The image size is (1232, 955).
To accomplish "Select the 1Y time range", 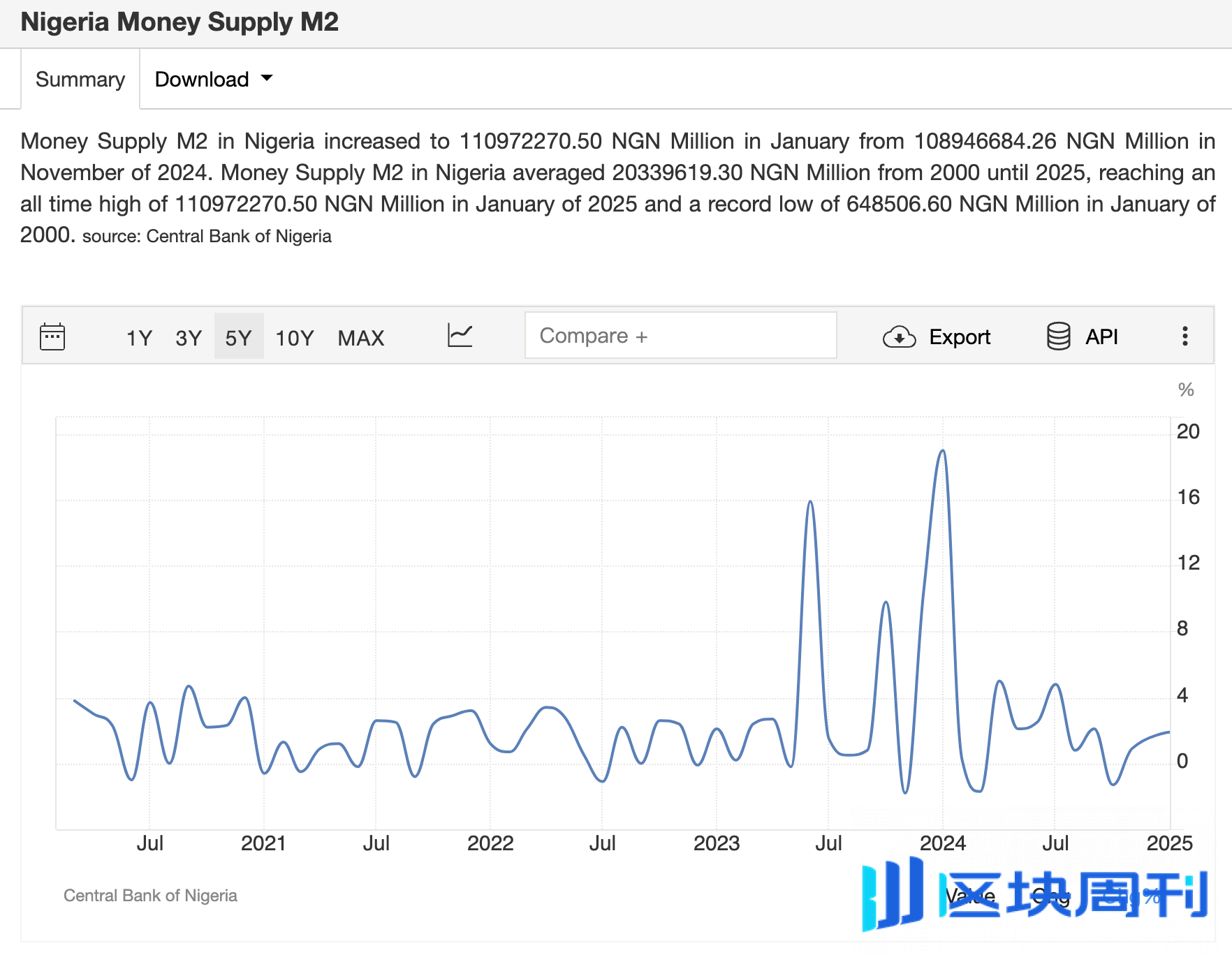I will pyautogui.click(x=139, y=338).
